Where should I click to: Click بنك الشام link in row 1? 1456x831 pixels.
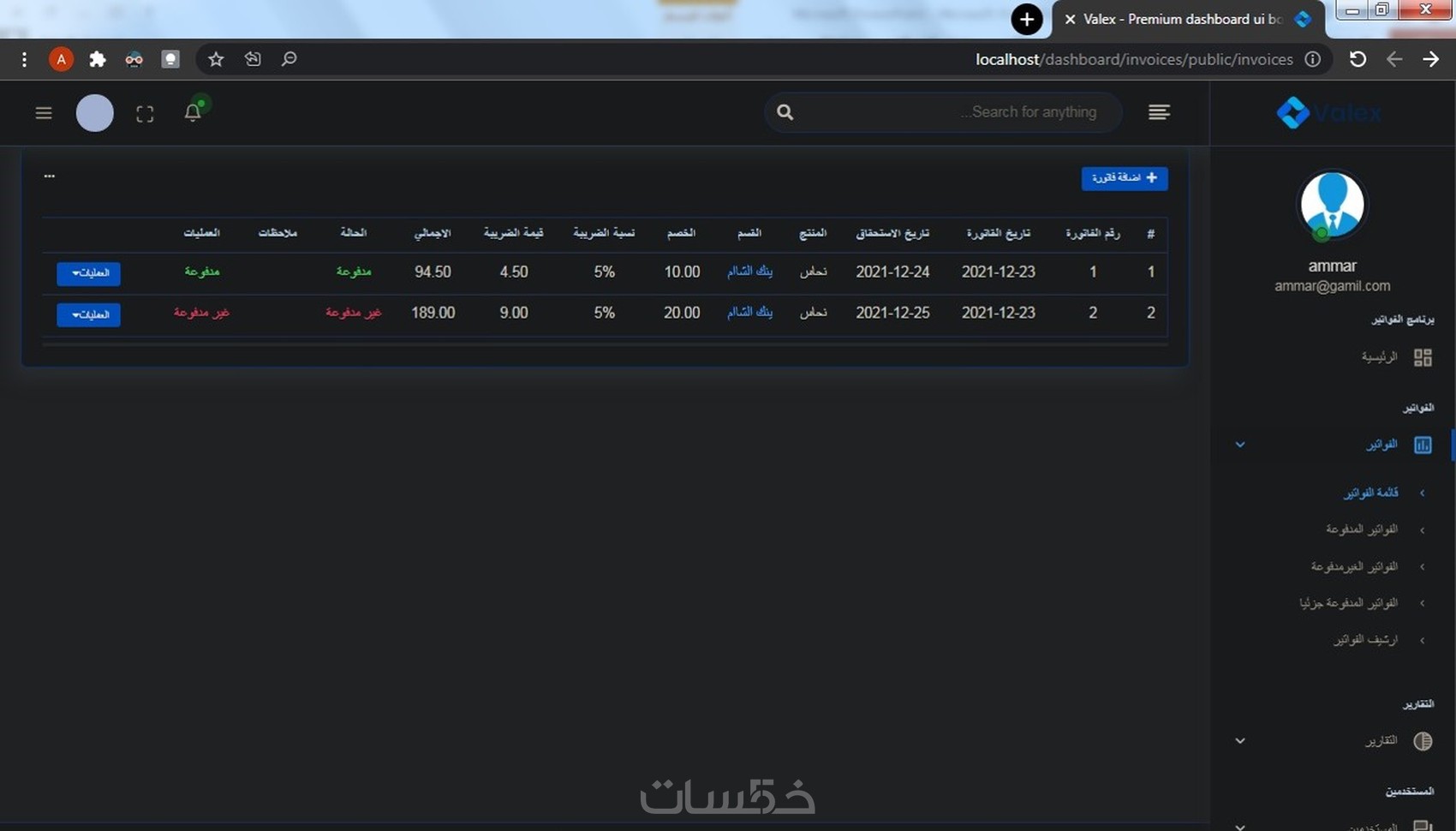(750, 272)
